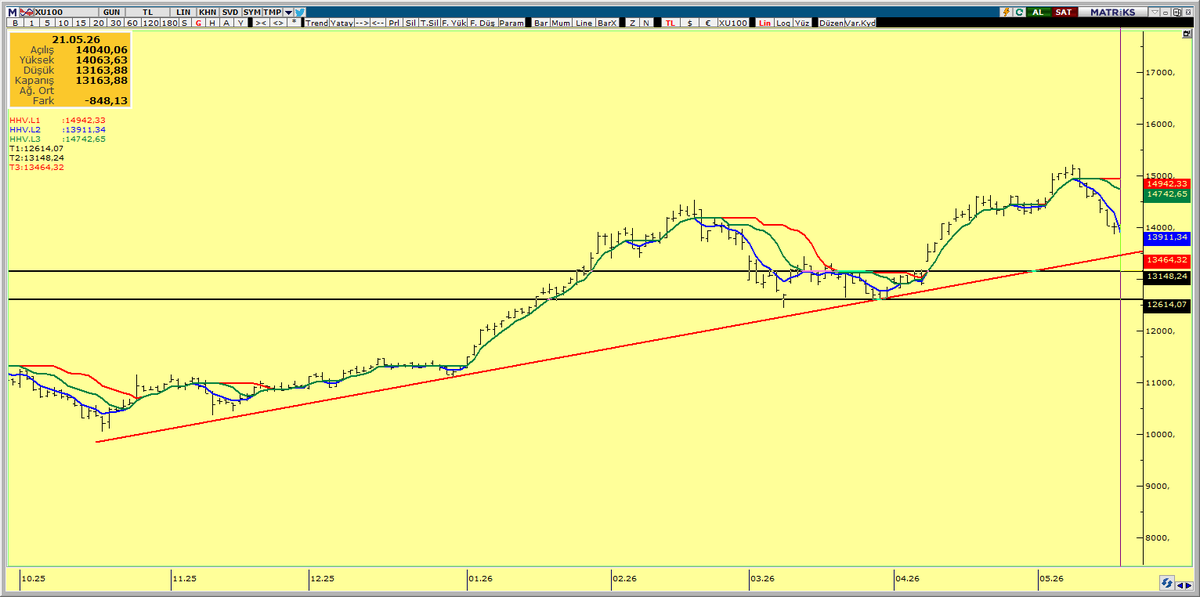The height and width of the screenshot is (597, 1200).
Task: Open the SYM symbol menu
Action: (252, 12)
